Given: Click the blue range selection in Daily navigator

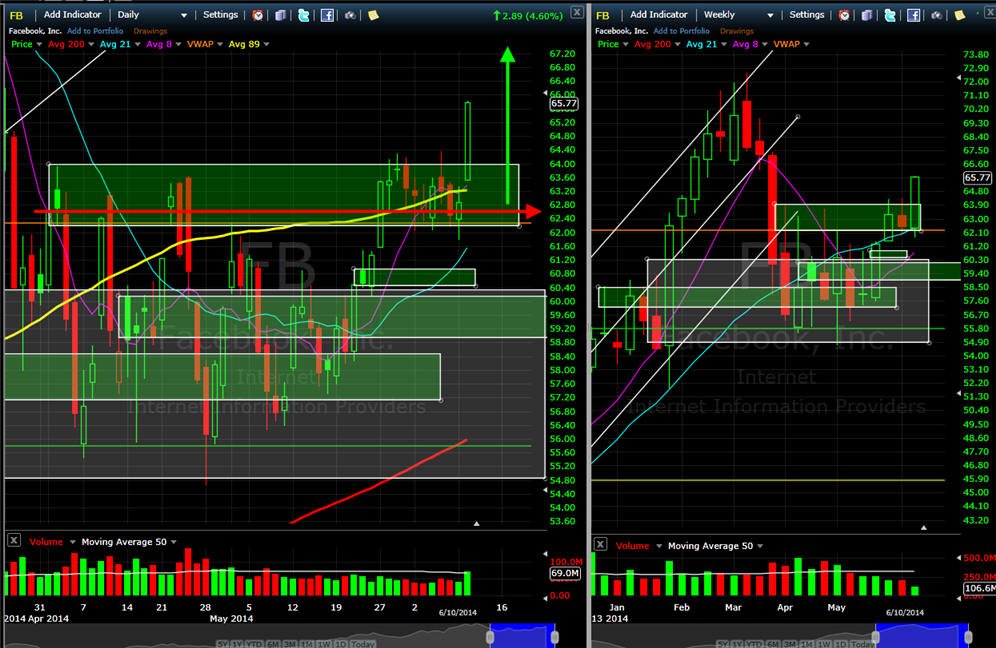Looking at the screenshot, I should tap(523, 636).
